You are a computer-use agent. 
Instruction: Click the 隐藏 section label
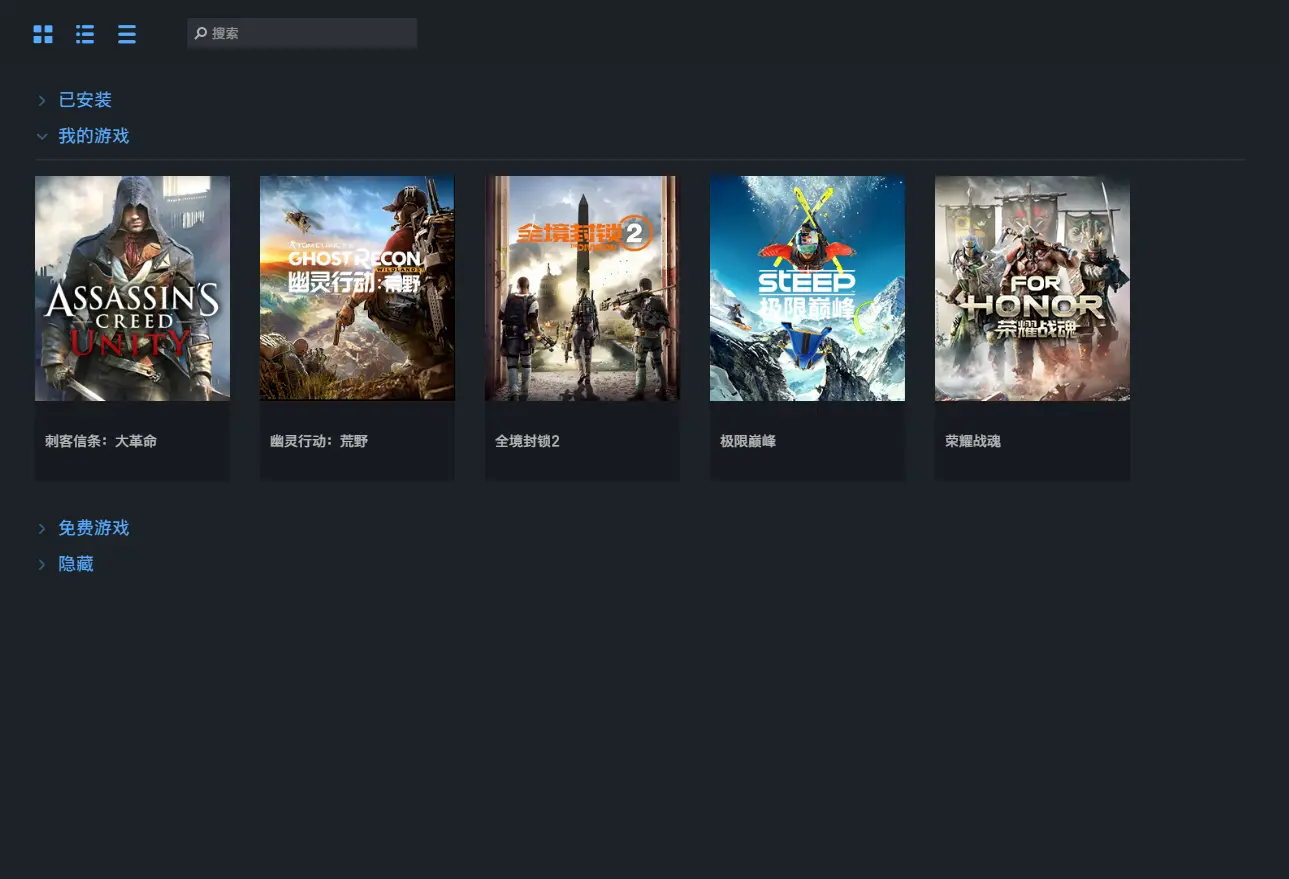[x=76, y=564]
